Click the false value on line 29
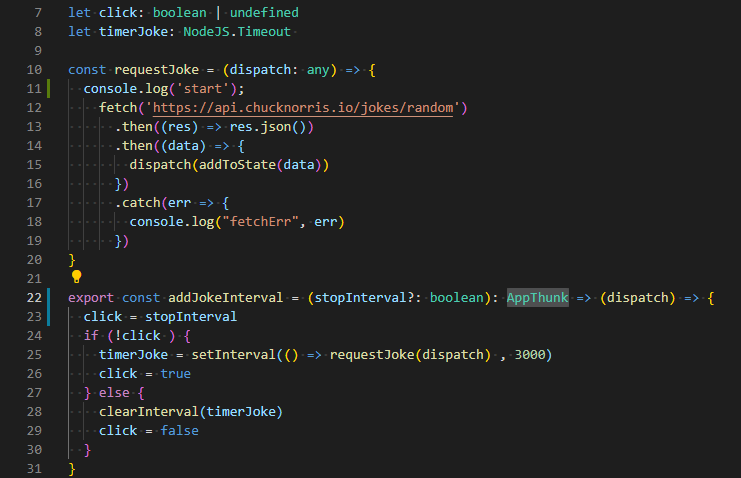Image resolution: width=741 pixels, height=478 pixels. [x=180, y=431]
